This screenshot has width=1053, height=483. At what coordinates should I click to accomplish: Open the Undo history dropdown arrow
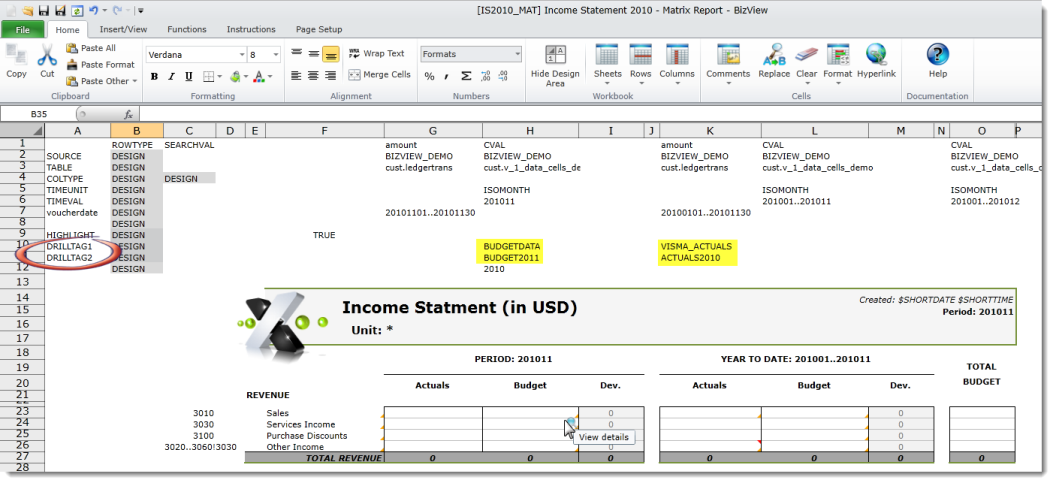[x=104, y=11]
